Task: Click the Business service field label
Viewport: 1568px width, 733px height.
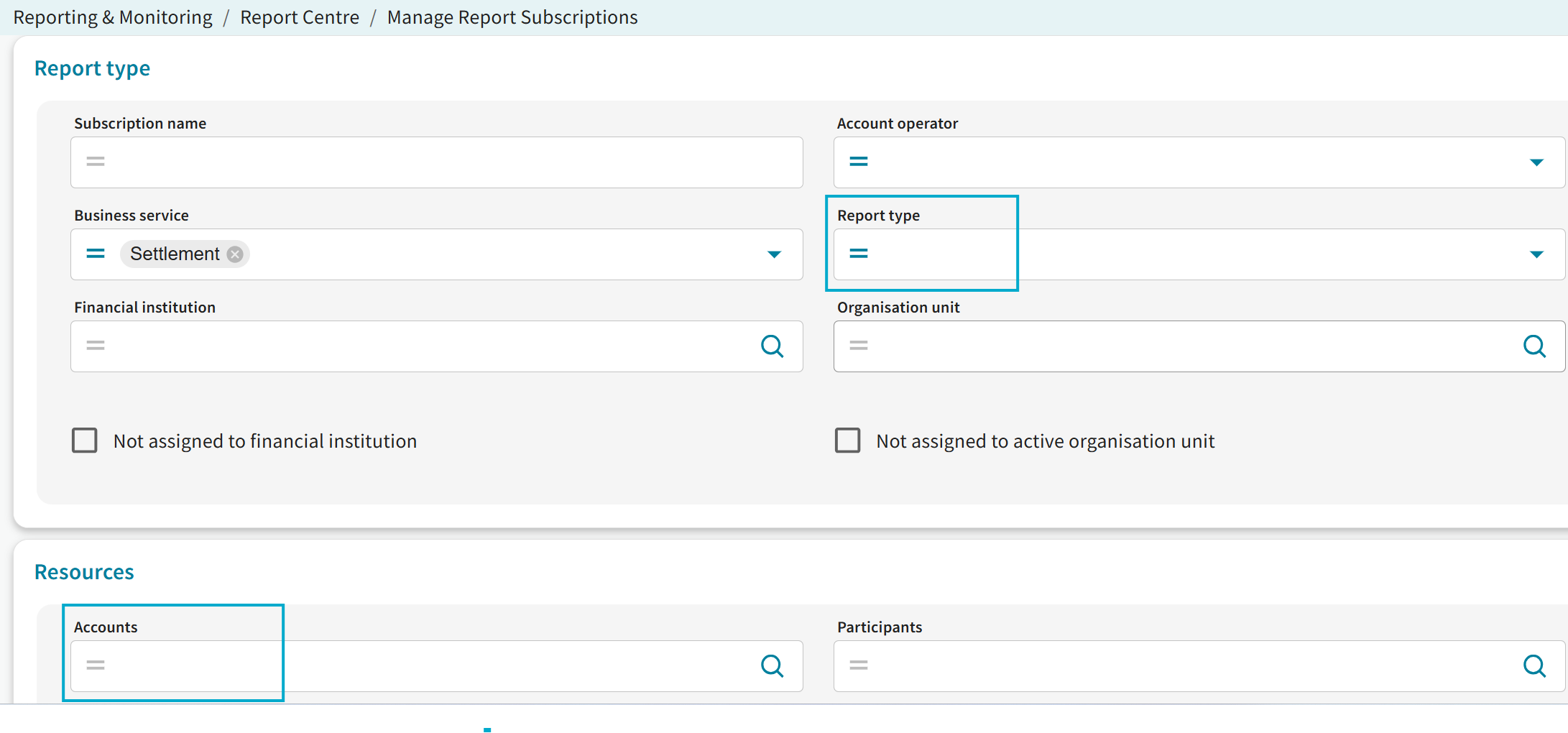Action: pos(132,216)
